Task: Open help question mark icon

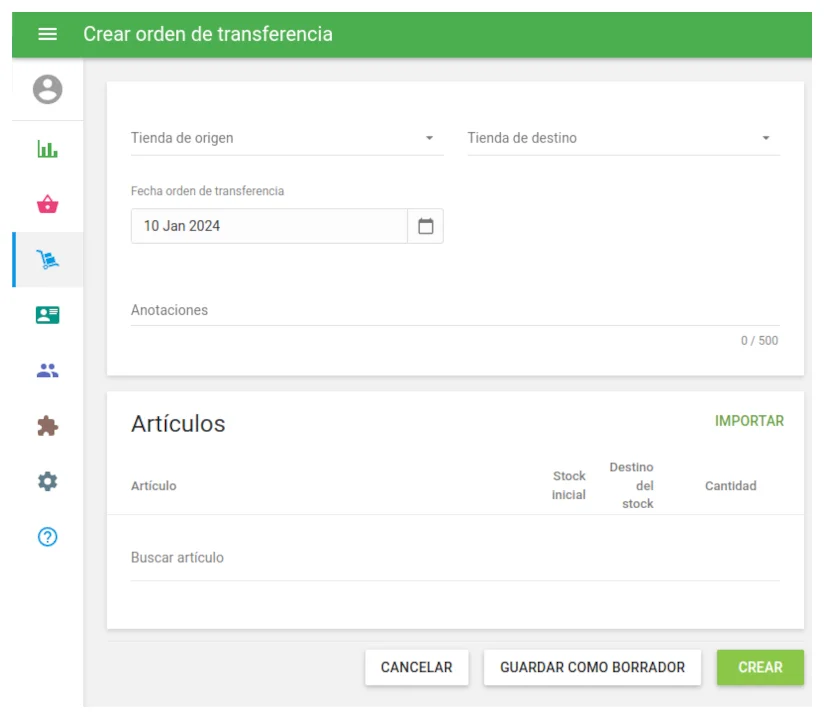Action: click(x=47, y=537)
